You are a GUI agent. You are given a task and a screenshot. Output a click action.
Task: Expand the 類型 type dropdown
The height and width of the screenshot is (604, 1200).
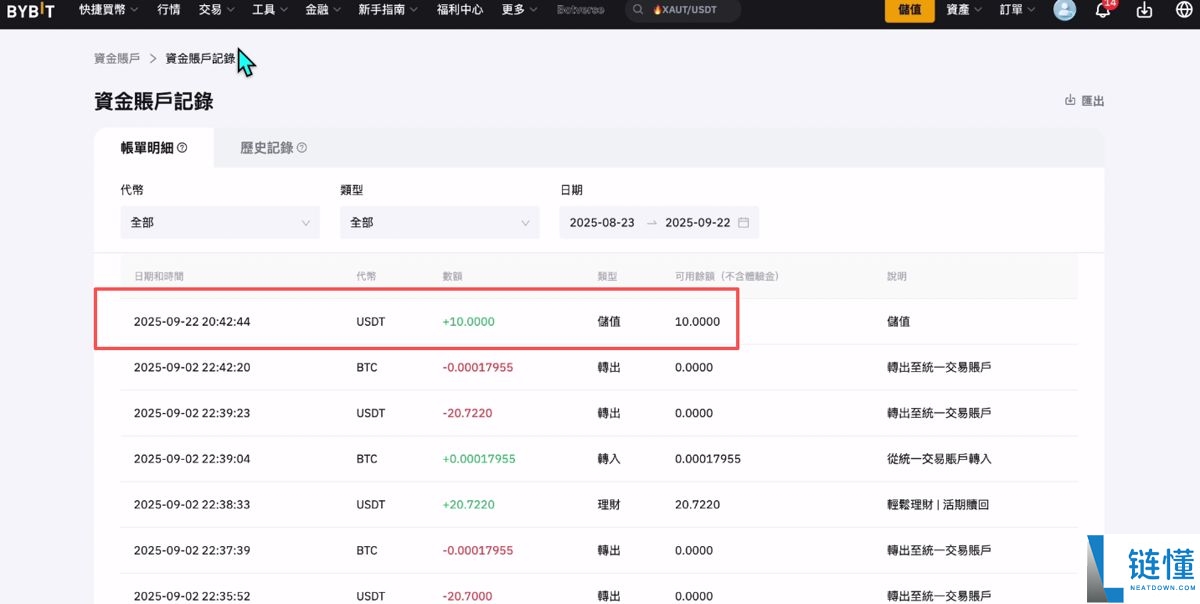coord(439,222)
